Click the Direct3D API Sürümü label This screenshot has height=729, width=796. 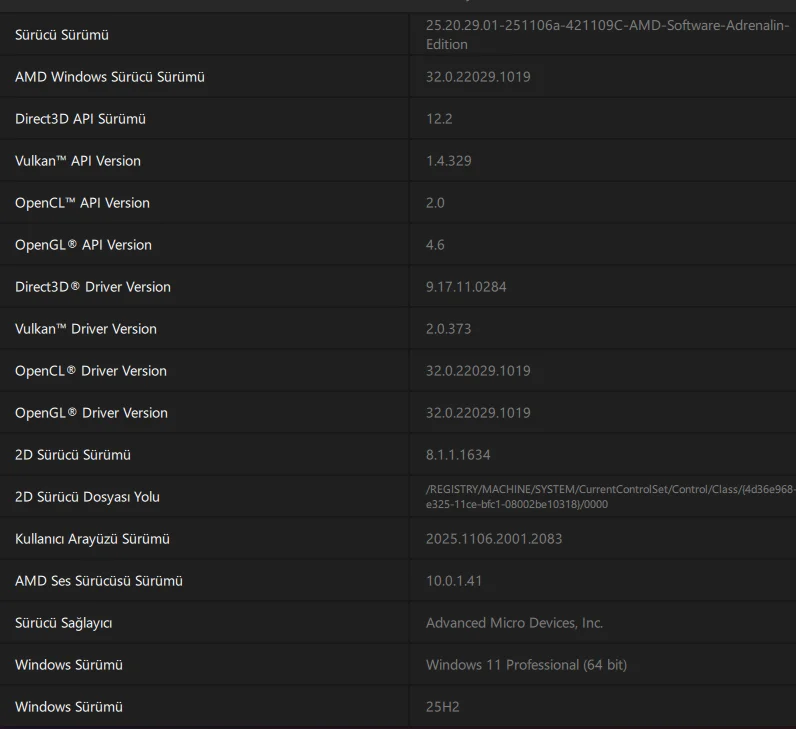tap(80, 119)
